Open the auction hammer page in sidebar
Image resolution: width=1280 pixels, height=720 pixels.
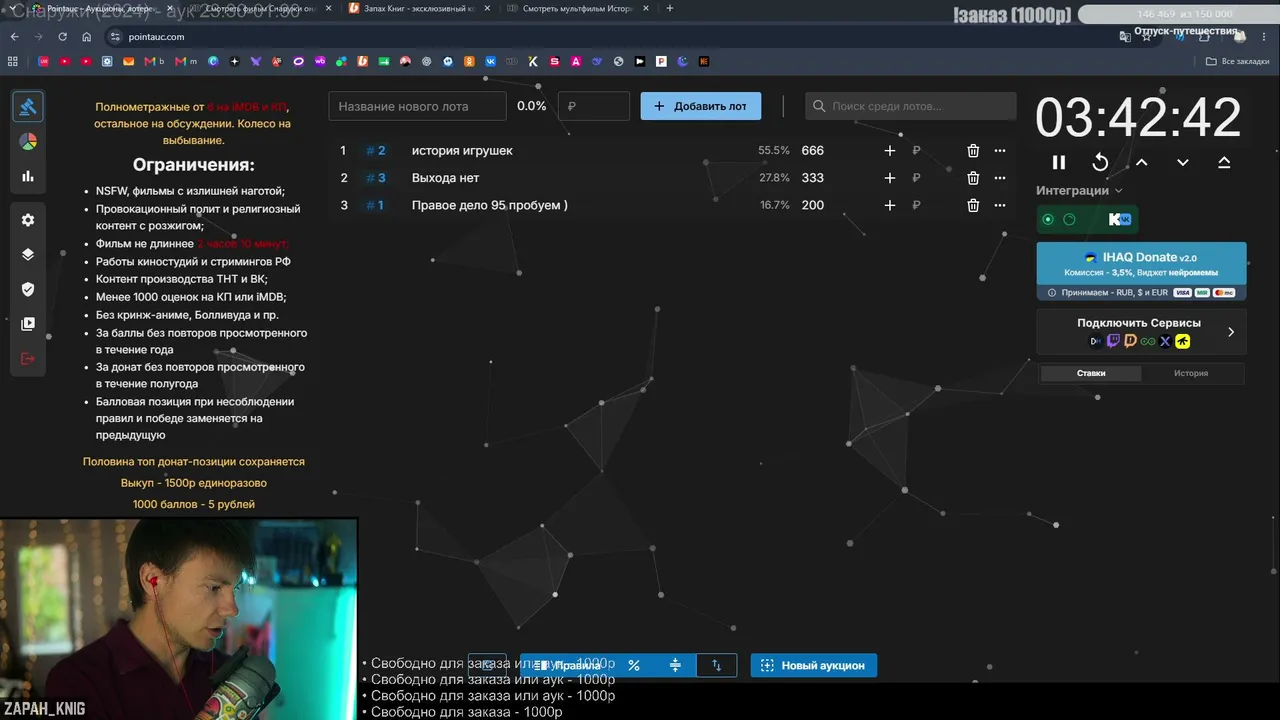[28, 107]
